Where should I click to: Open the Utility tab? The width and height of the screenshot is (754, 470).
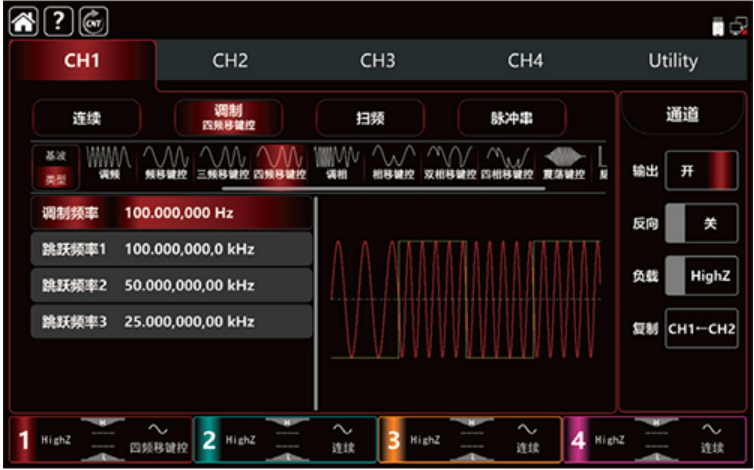(672, 61)
